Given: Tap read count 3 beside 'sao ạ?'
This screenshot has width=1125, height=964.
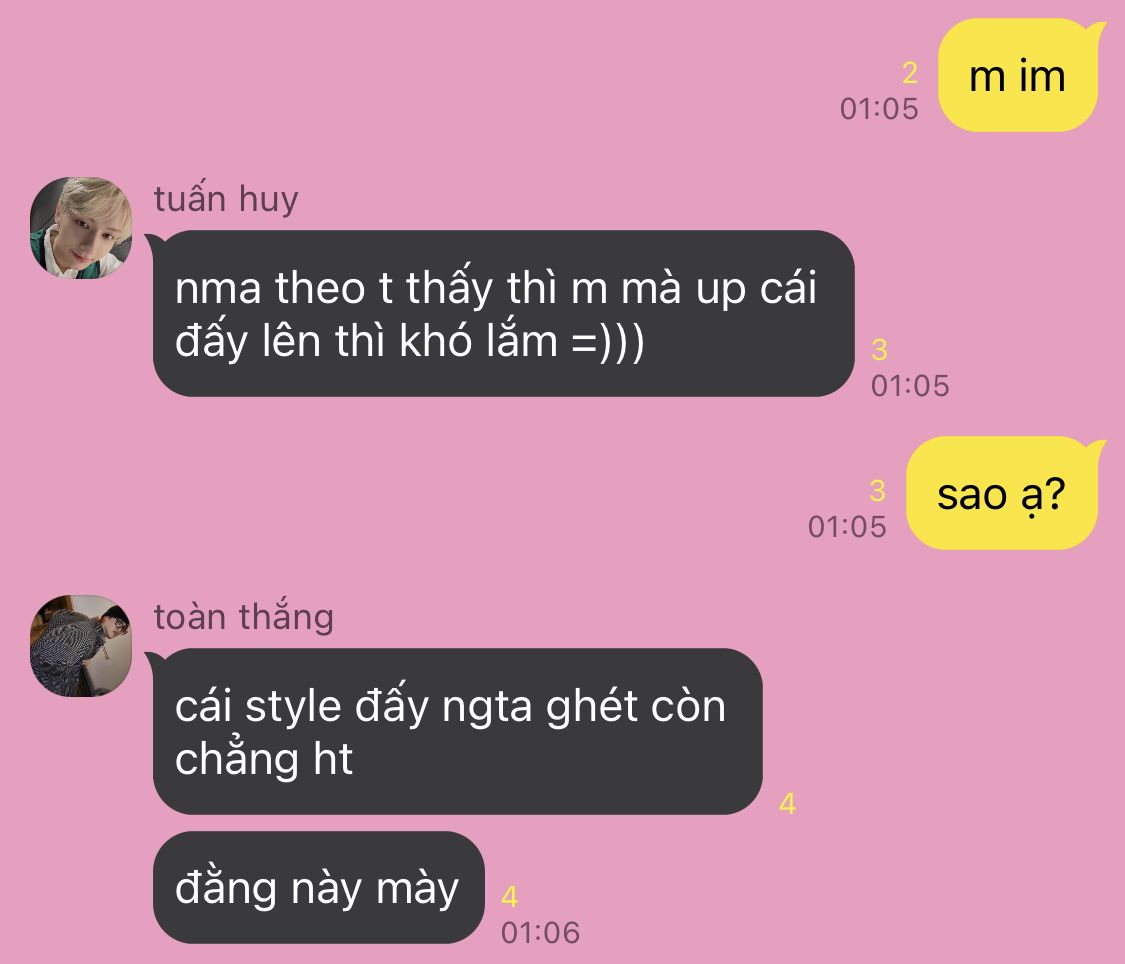Looking at the screenshot, I should (x=877, y=491).
